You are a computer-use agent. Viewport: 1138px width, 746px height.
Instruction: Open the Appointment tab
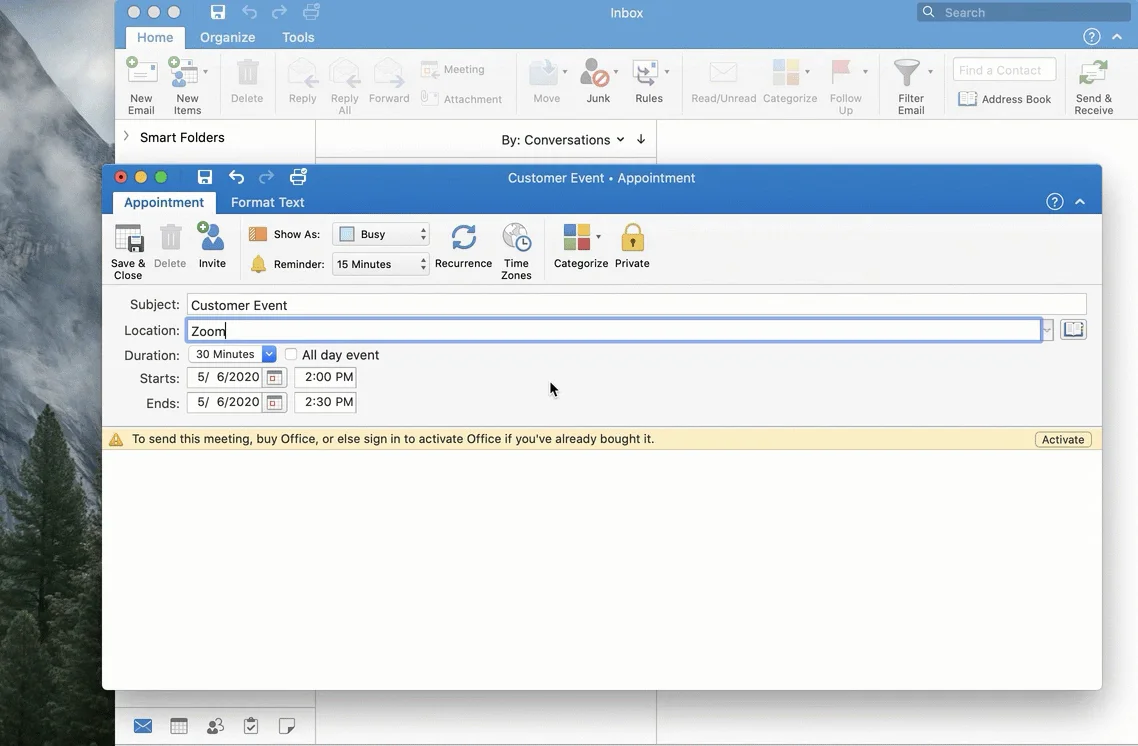[x=164, y=202]
